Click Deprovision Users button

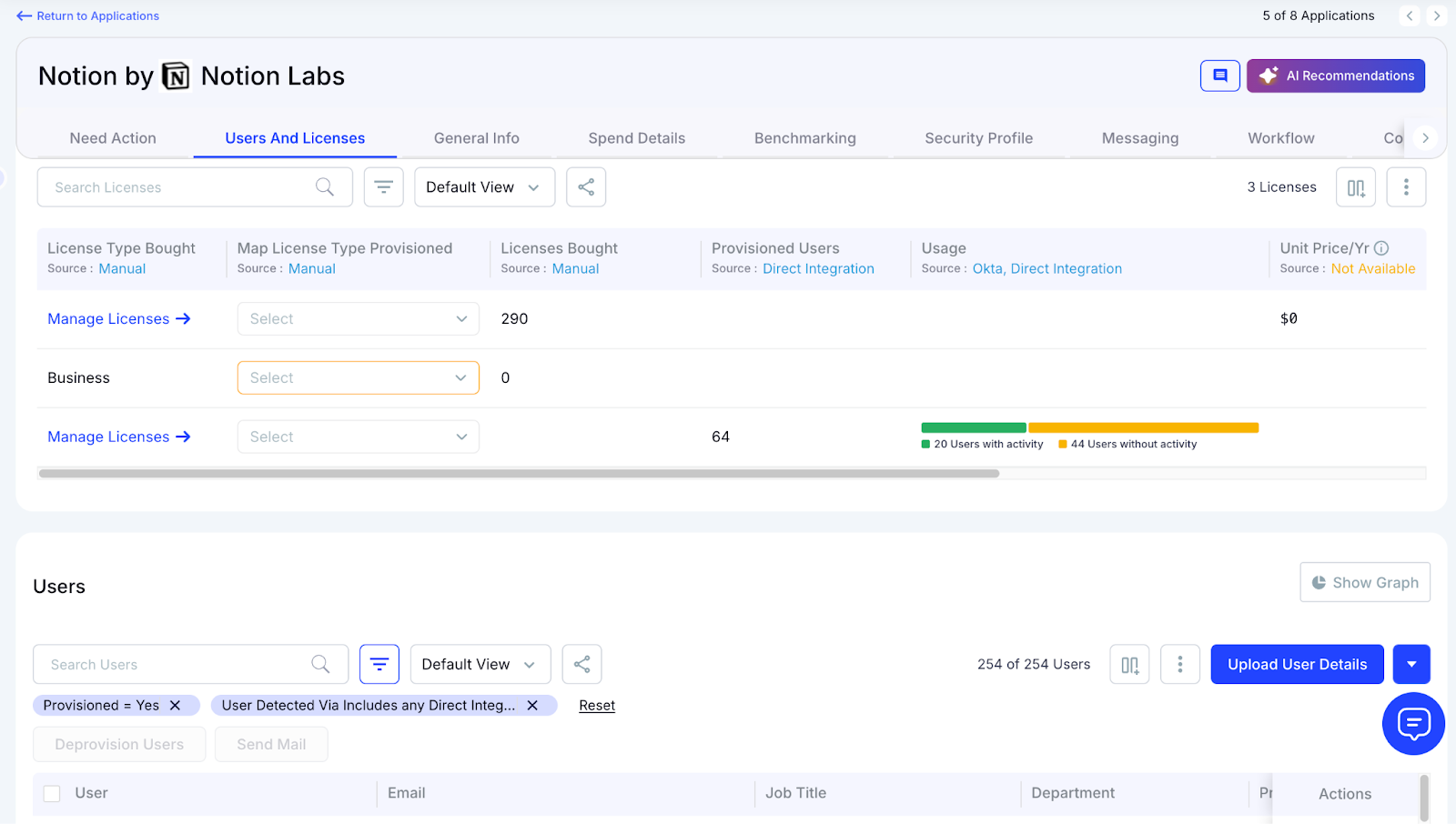click(x=119, y=745)
